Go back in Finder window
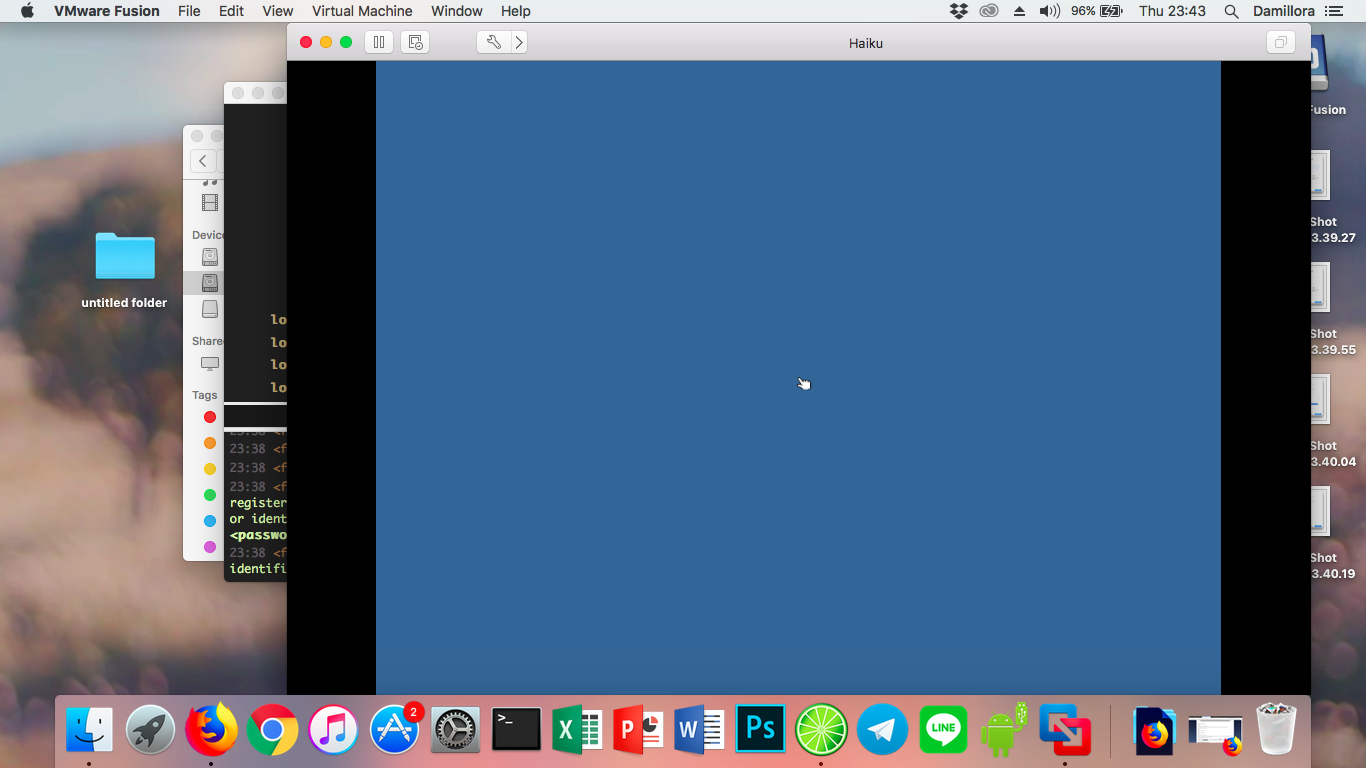Image resolution: width=1366 pixels, height=768 pixels. 203,161
